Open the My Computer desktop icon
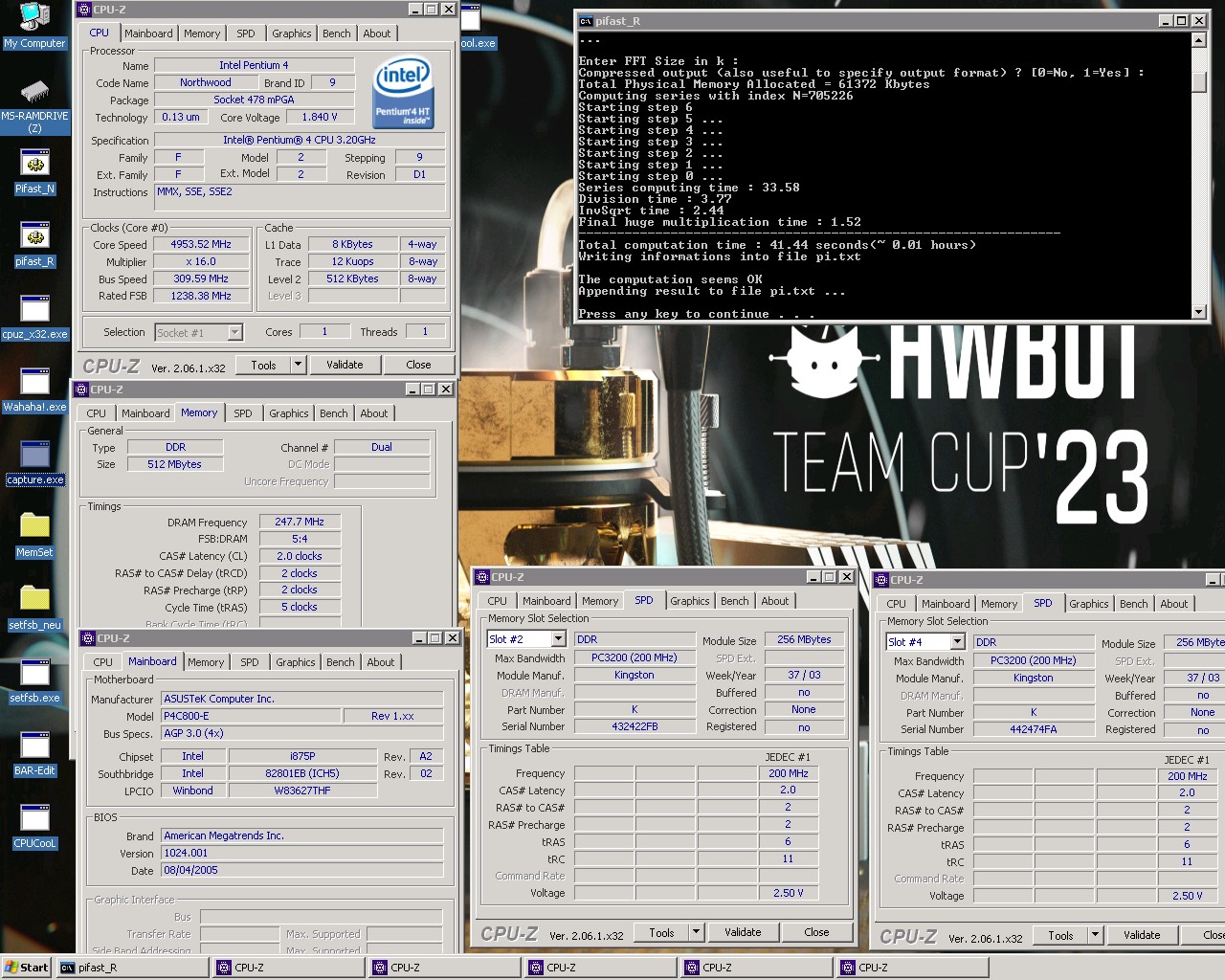The width and height of the screenshot is (1225, 980). (x=34, y=26)
